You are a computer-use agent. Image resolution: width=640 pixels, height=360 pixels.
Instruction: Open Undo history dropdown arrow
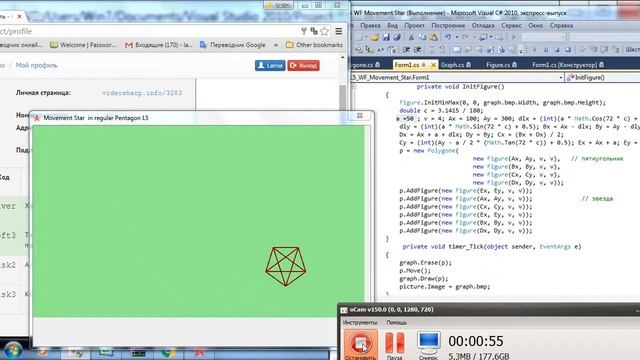456,38
